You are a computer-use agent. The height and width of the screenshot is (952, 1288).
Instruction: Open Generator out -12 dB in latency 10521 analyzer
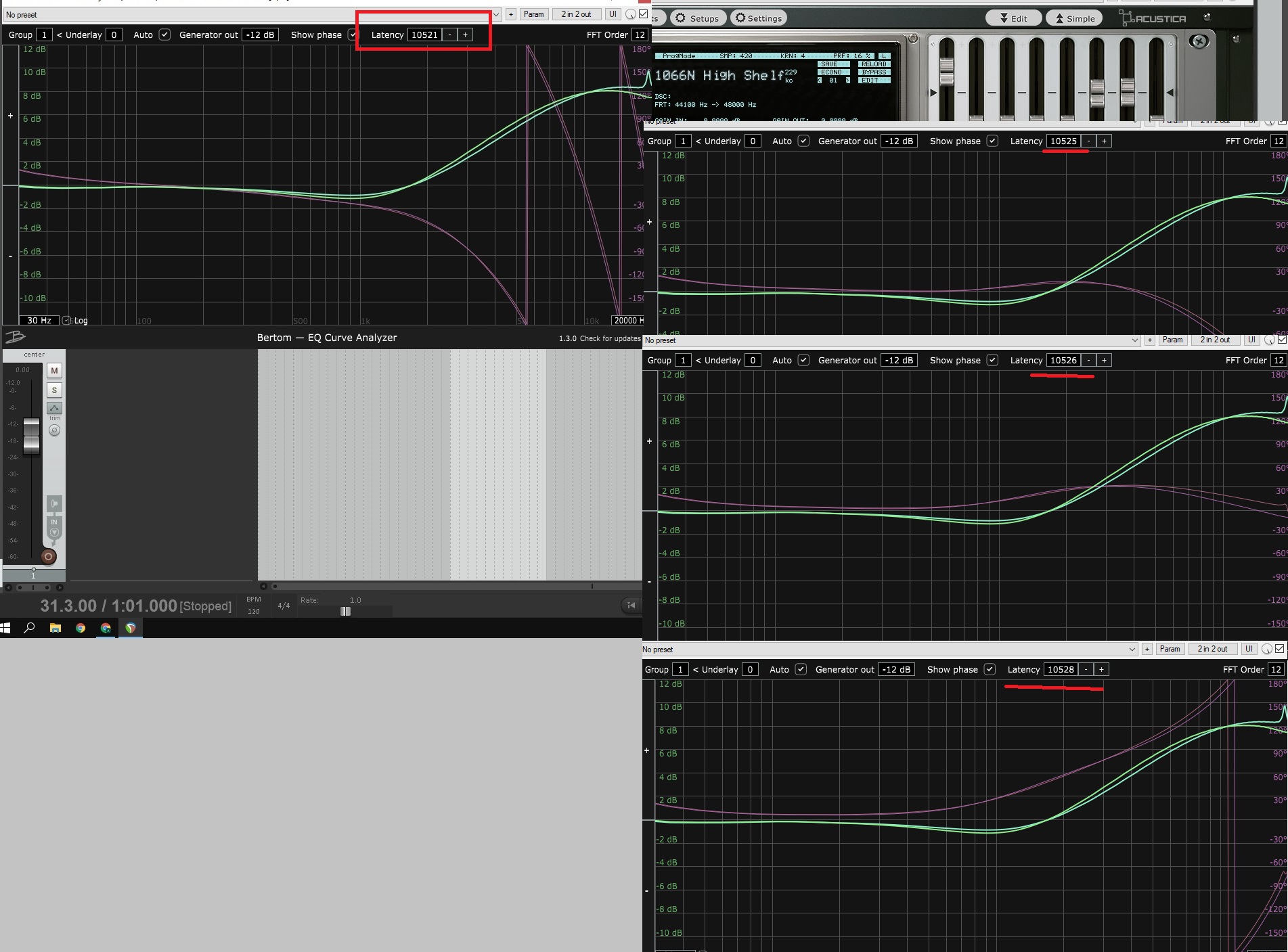[260, 35]
